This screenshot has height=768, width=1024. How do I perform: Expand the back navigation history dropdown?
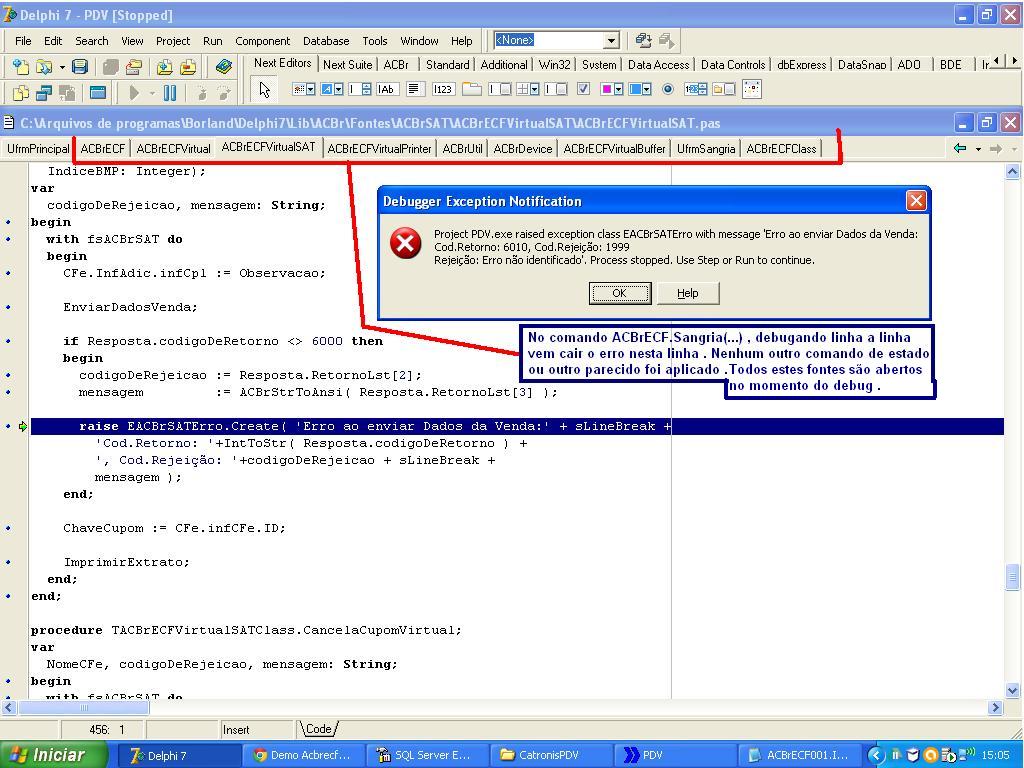tap(978, 150)
